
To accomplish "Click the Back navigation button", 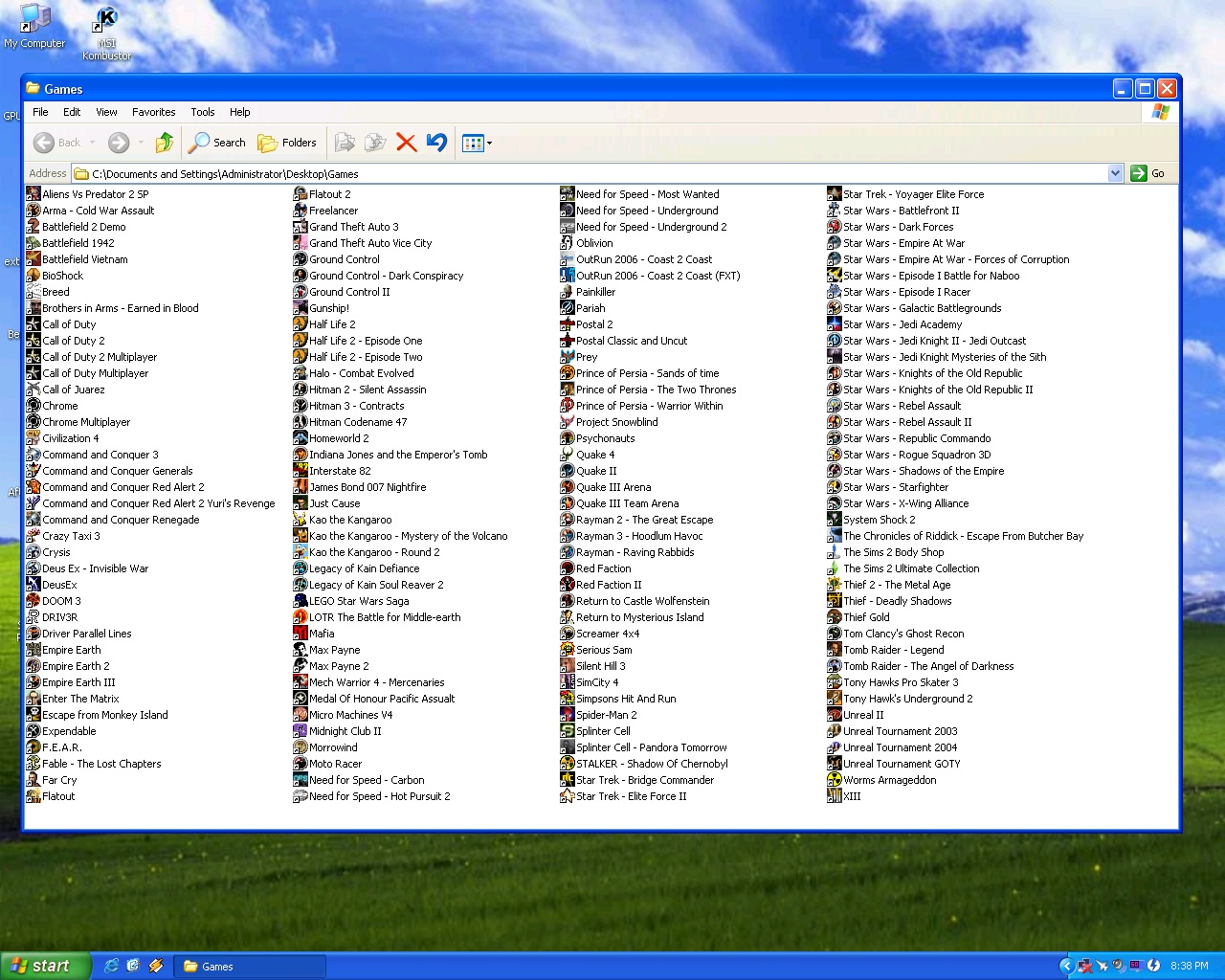I will pyautogui.click(x=57, y=143).
